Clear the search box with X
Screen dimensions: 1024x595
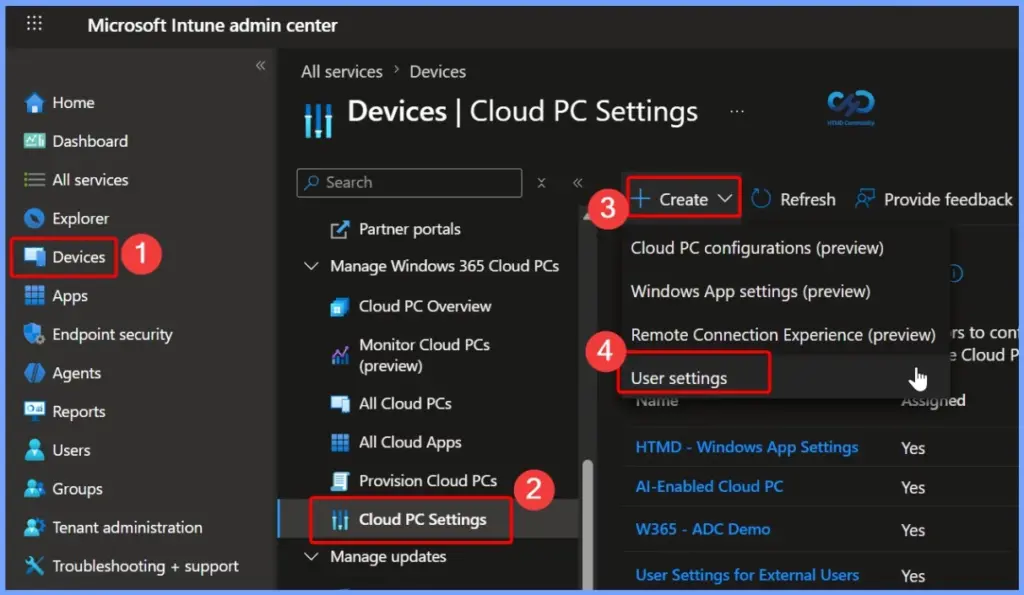tap(541, 183)
